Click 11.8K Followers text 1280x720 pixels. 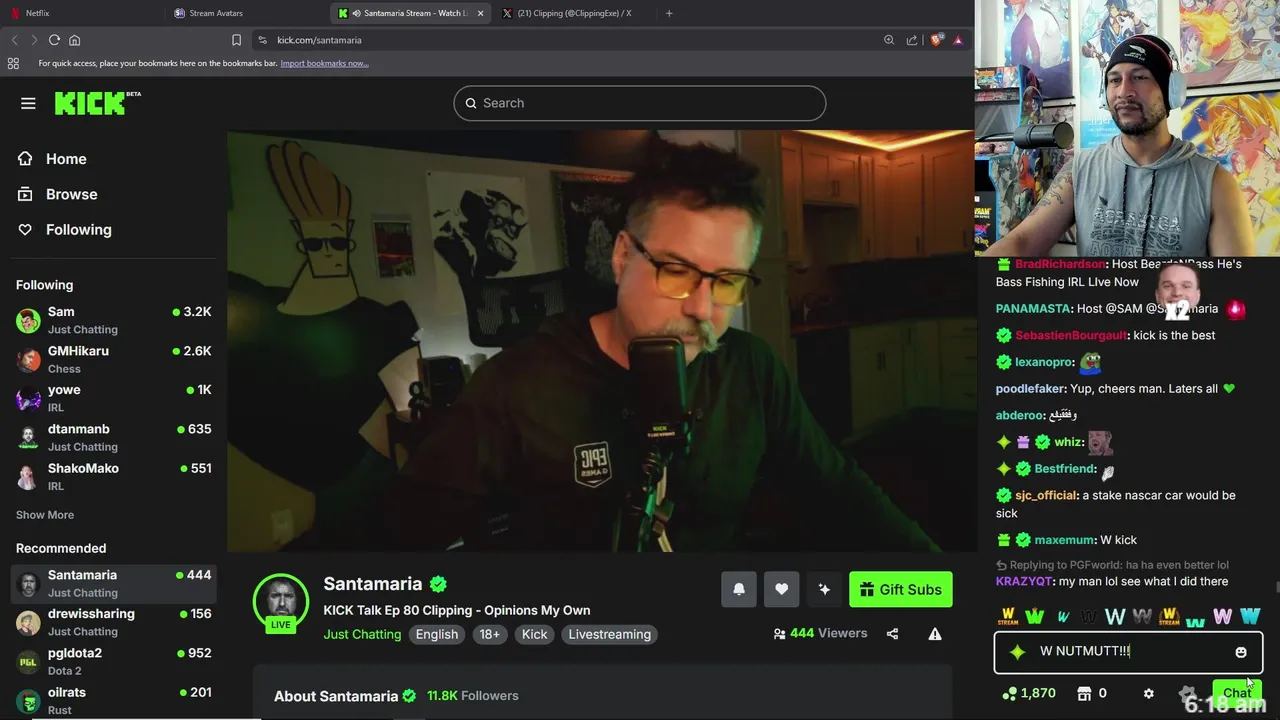(x=473, y=696)
